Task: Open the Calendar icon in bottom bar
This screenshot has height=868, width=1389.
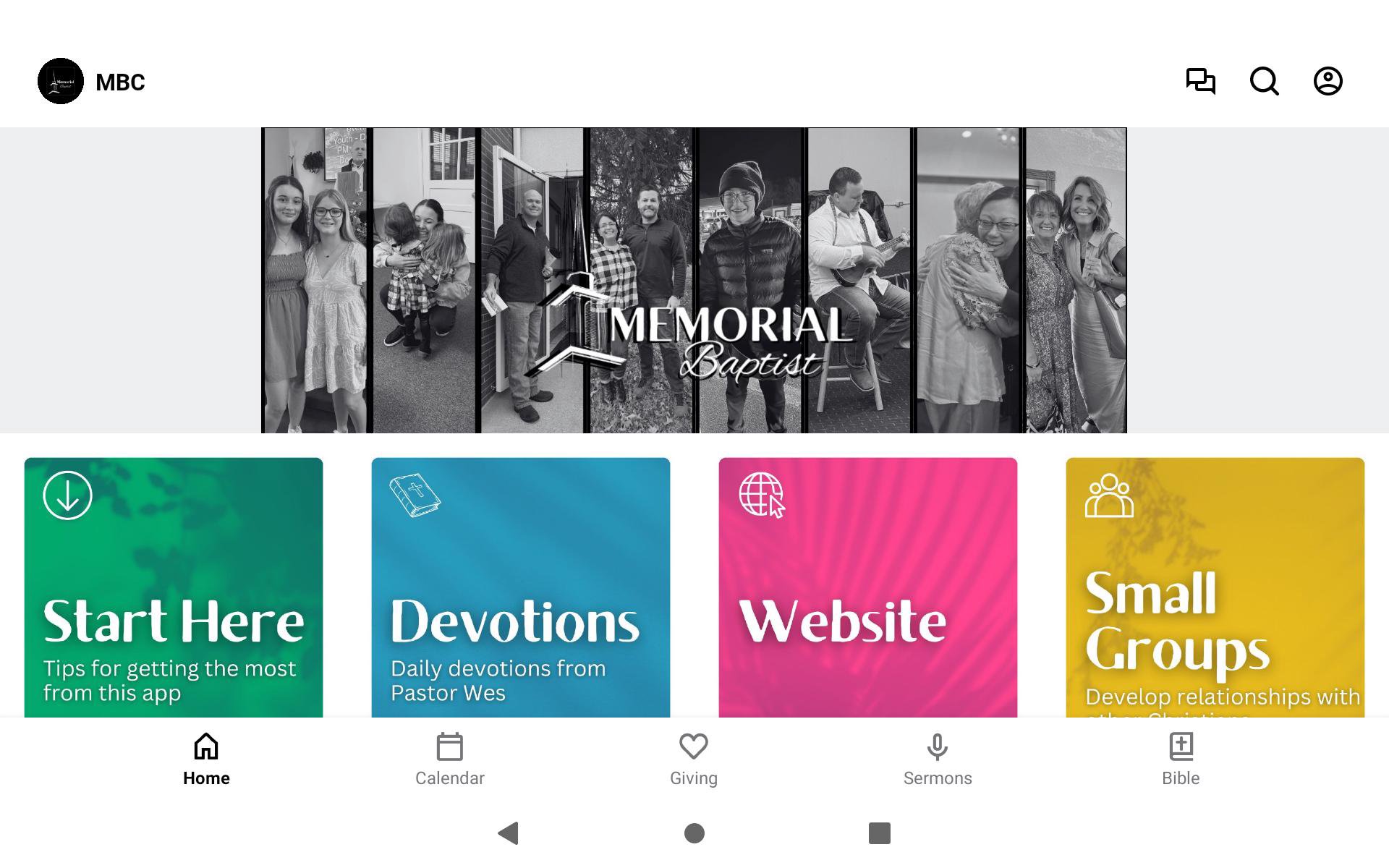Action: 450,746
